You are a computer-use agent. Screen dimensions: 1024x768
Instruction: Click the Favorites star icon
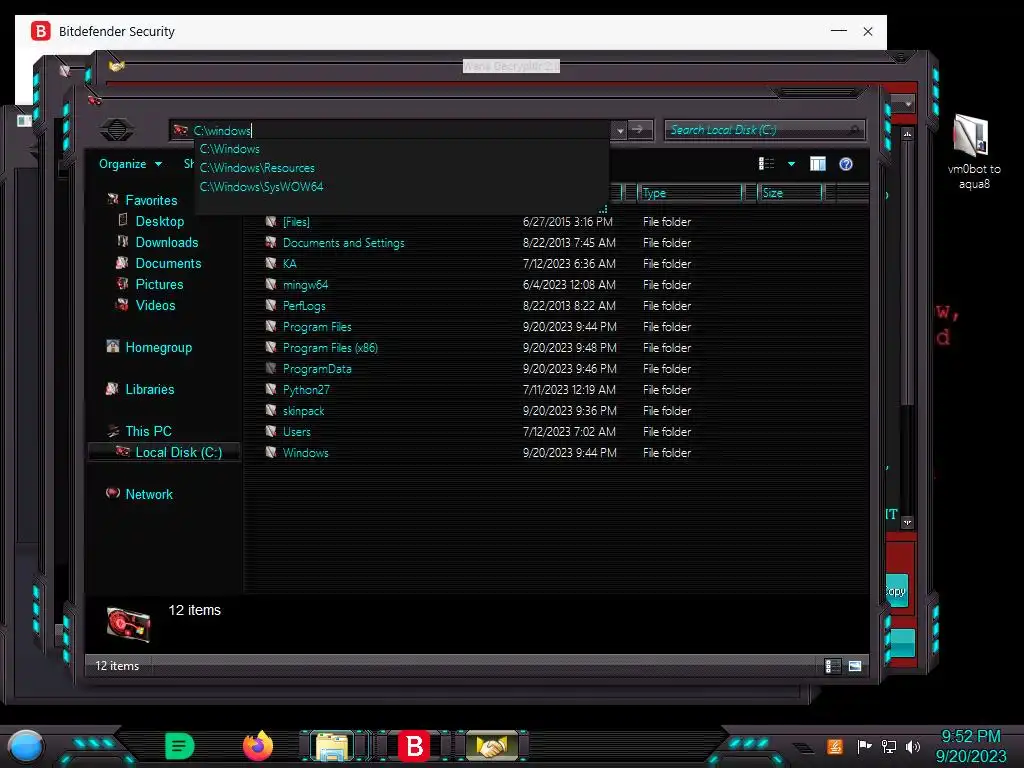(x=113, y=199)
